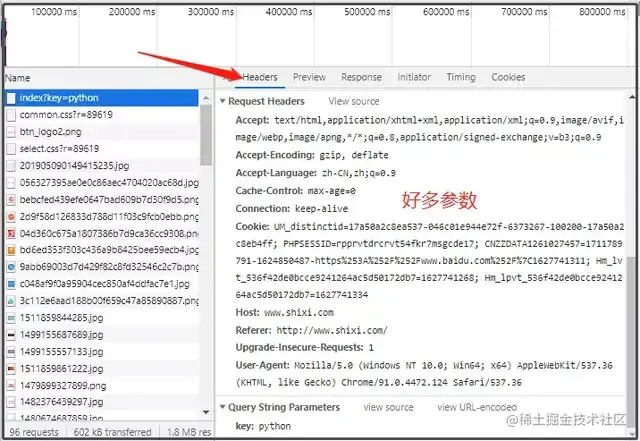Image resolution: width=640 pixels, height=441 pixels.
Task: Click the 700000 ms timeline marker
Action: tap(524, 12)
